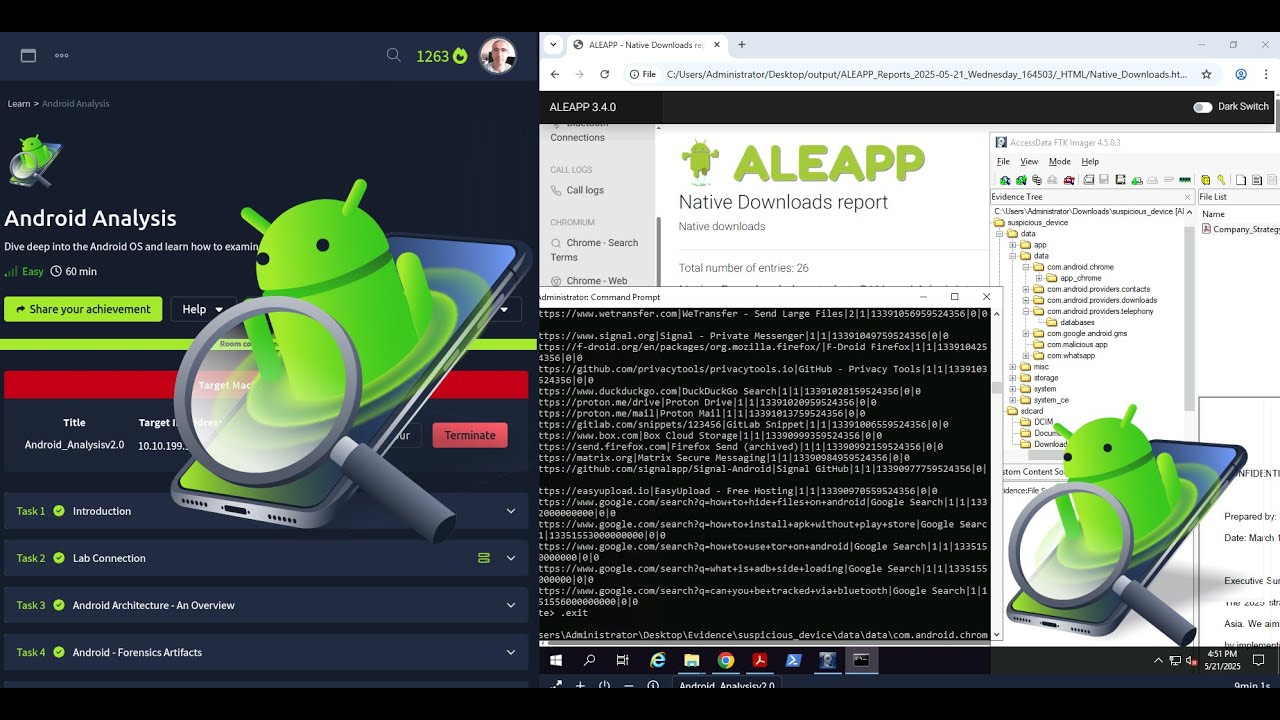Open a new Chrome tab with plus button

pyautogui.click(x=742, y=44)
